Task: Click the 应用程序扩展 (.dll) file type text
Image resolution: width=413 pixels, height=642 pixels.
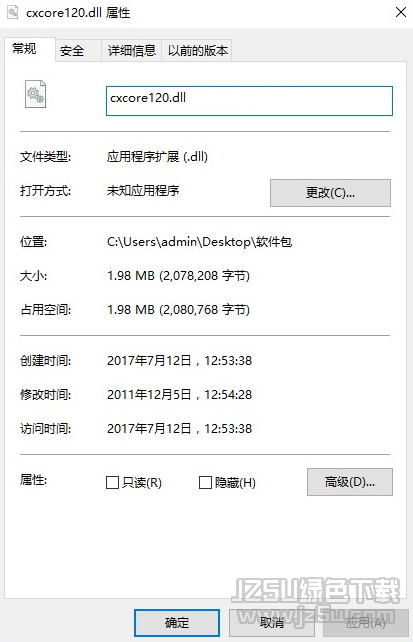Action: click(157, 156)
